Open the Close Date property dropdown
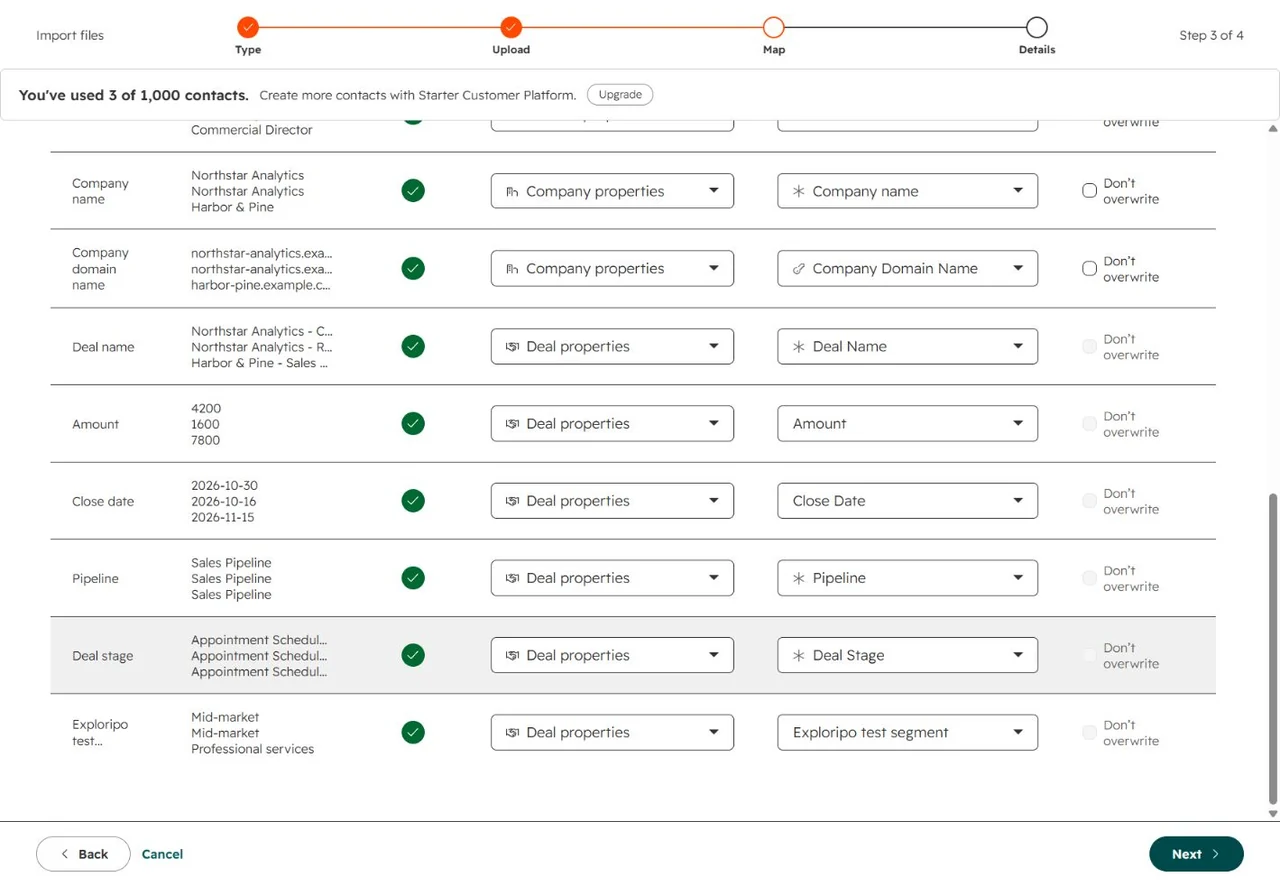1280x886 pixels. click(x=907, y=501)
